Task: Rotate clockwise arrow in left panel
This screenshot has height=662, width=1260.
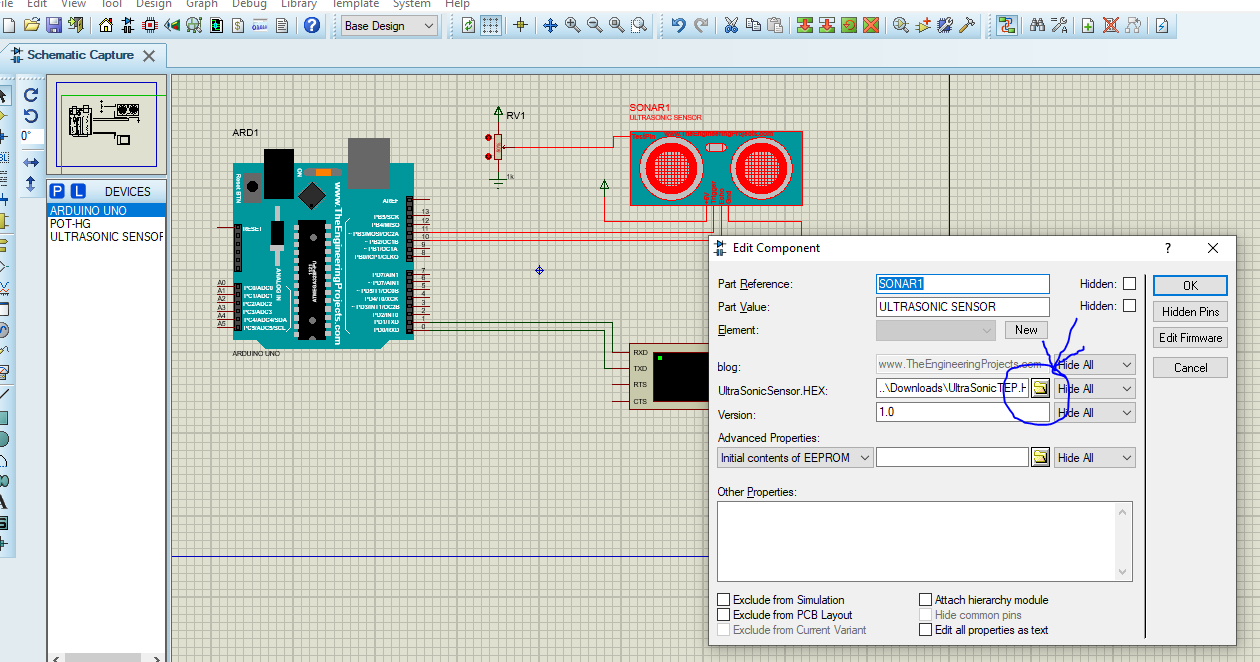Action: pos(31,95)
